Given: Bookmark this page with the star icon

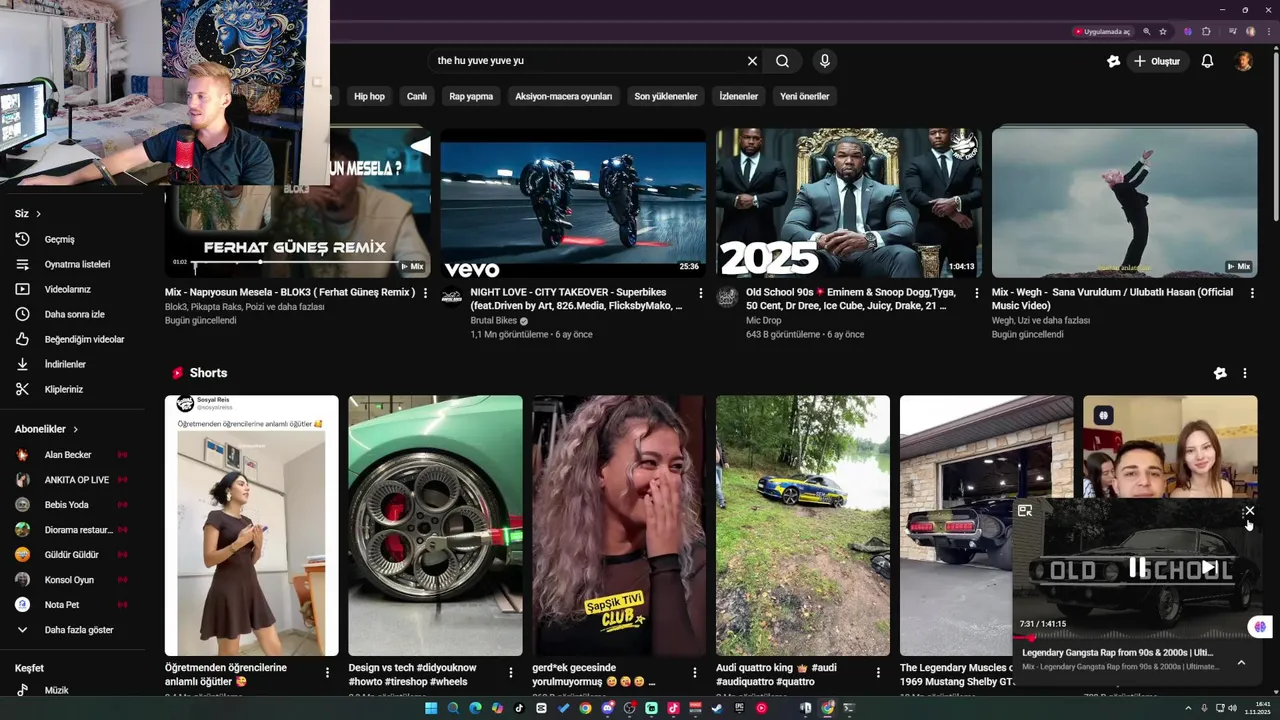Looking at the screenshot, I should [1163, 31].
